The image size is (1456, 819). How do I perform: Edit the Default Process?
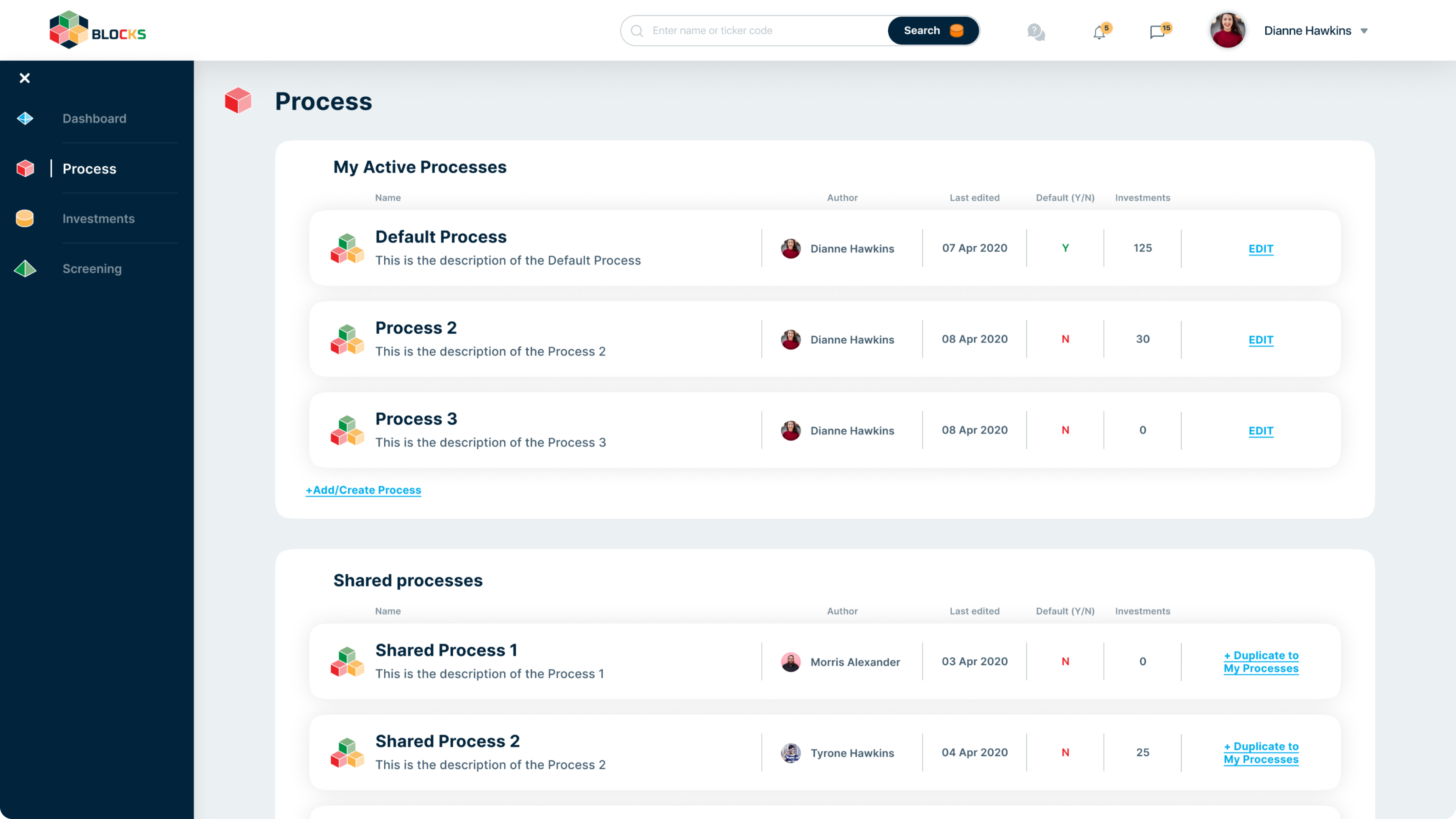[1261, 249]
